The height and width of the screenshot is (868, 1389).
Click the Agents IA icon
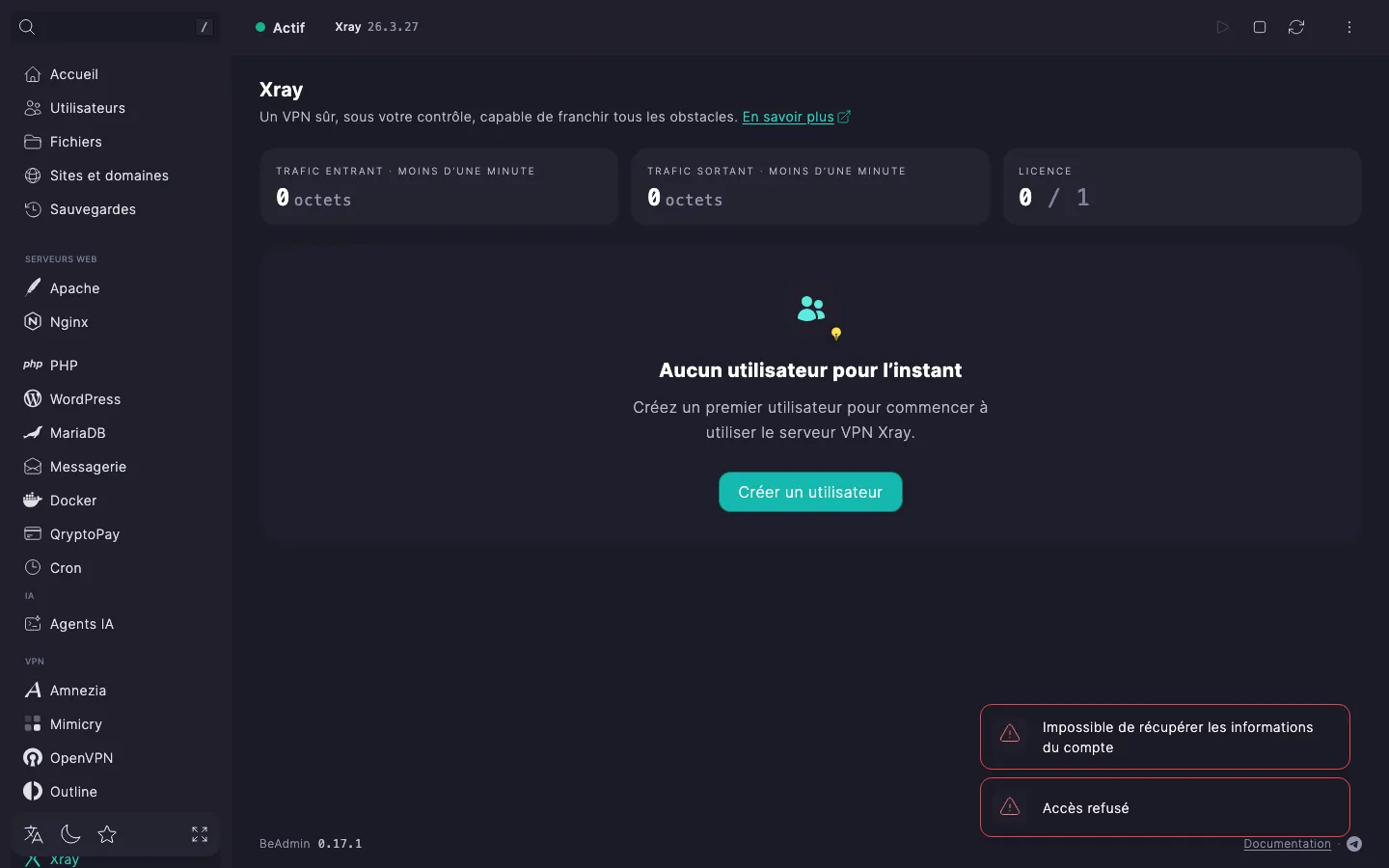[x=33, y=623]
